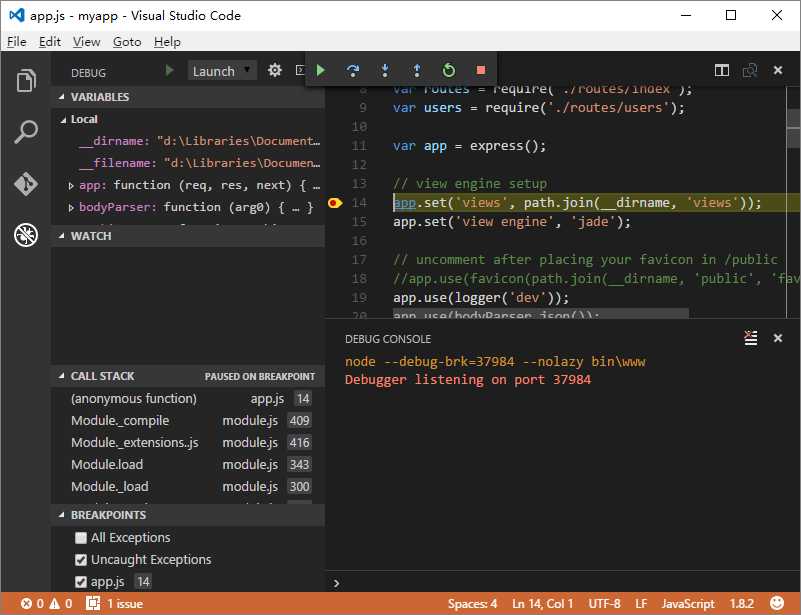Open launch configuration gear icon
This screenshot has width=801, height=615.
(275, 71)
